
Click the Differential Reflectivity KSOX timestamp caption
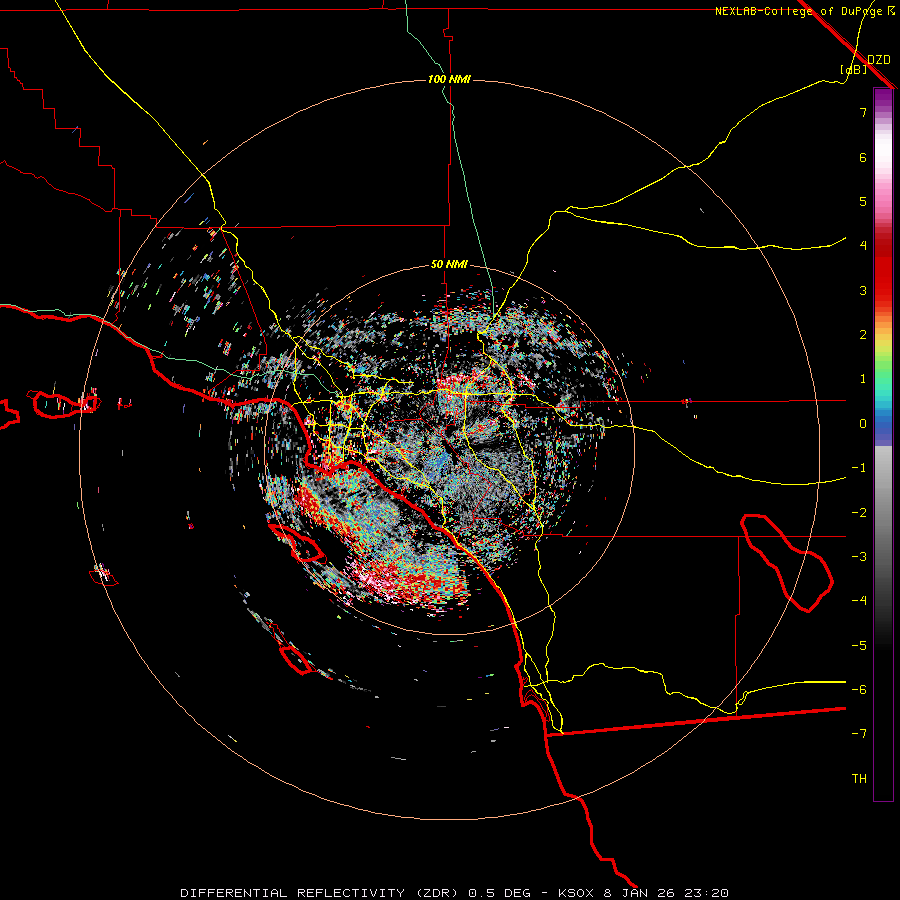click(x=455, y=893)
